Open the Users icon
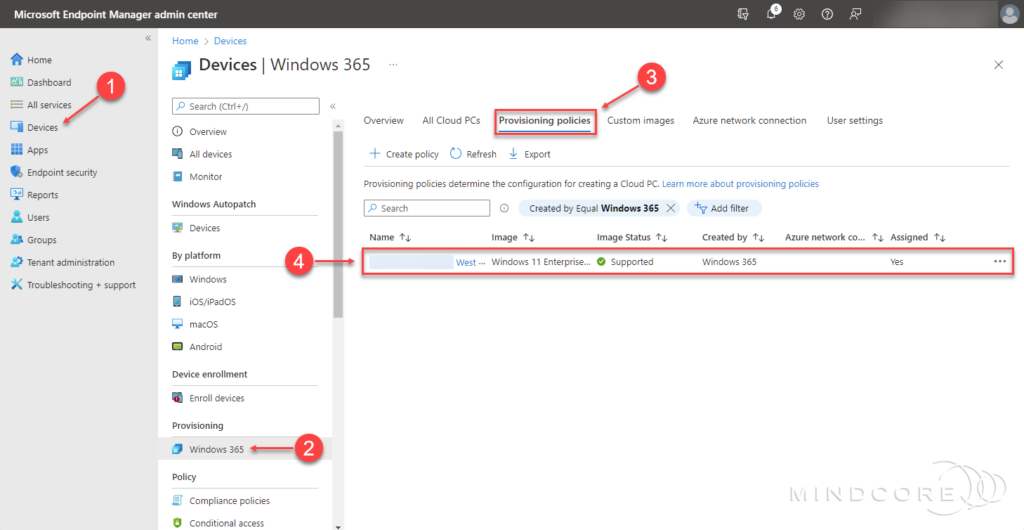1024x530 pixels. (x=17, y=217)
